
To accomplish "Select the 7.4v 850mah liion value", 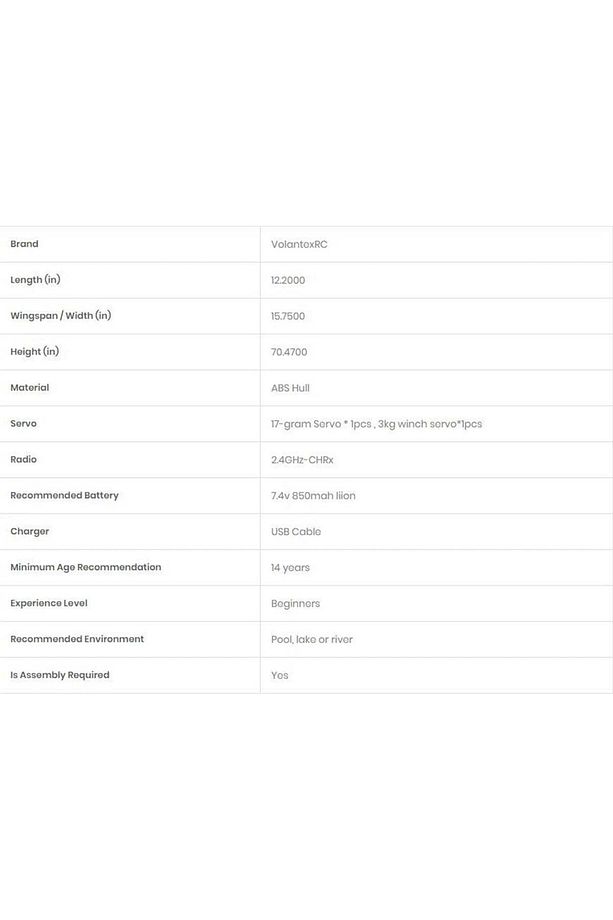I will (x=313, y=496).
